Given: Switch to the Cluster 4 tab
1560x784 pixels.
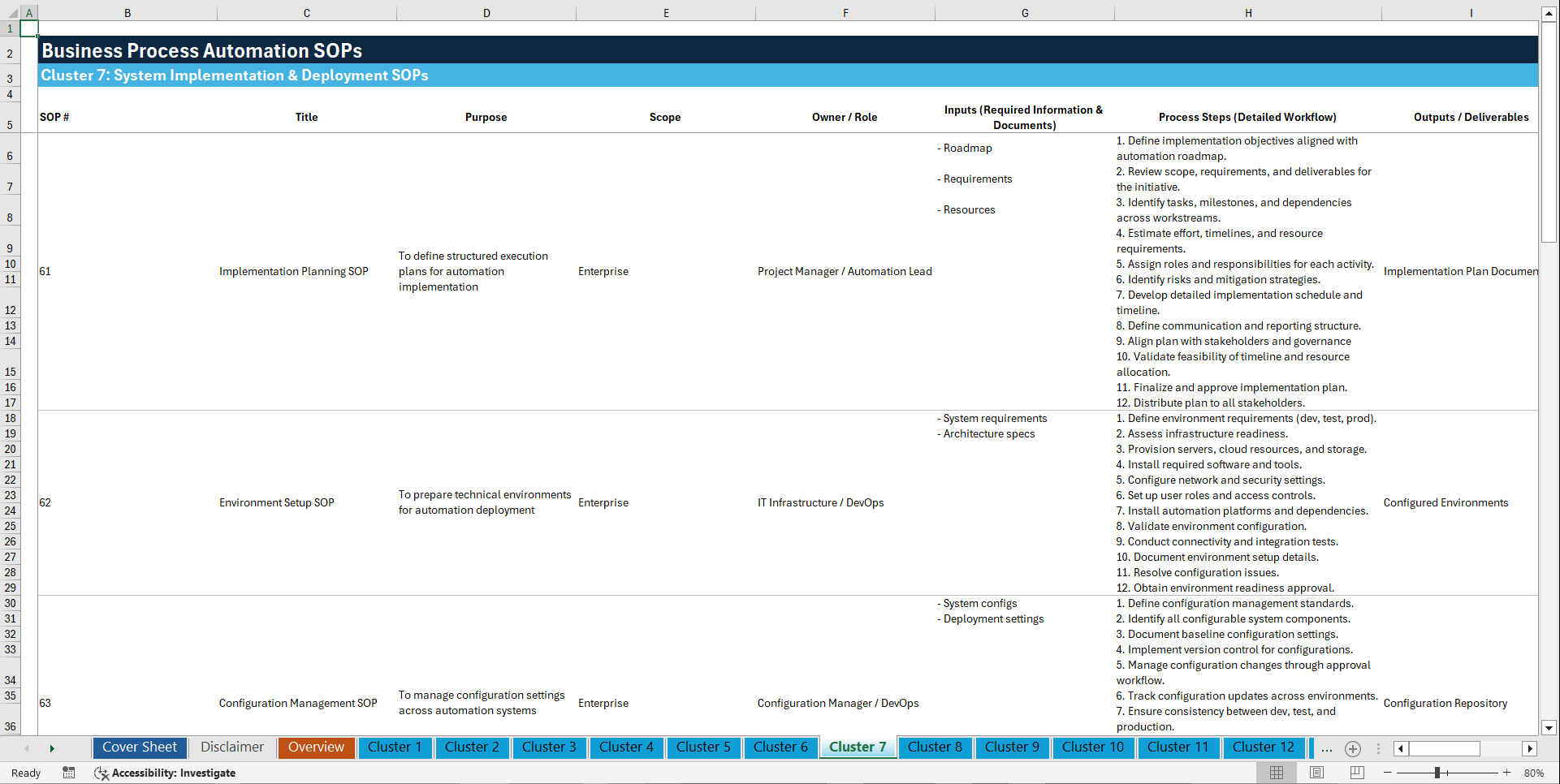Looking at the screenshot, I should [x=626, y=747].
